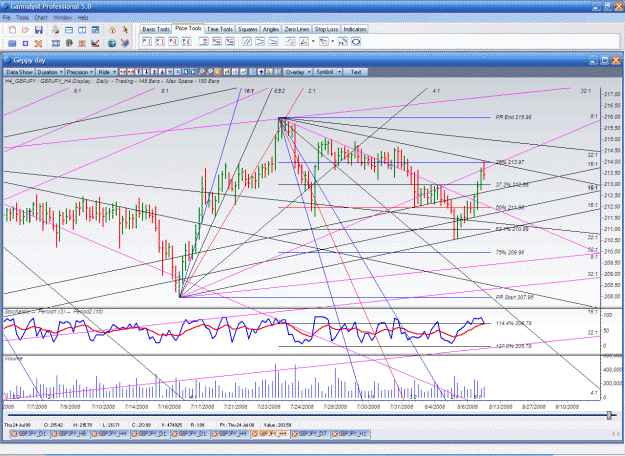Click the Open folder icon in main toolbar

(26, 30)
